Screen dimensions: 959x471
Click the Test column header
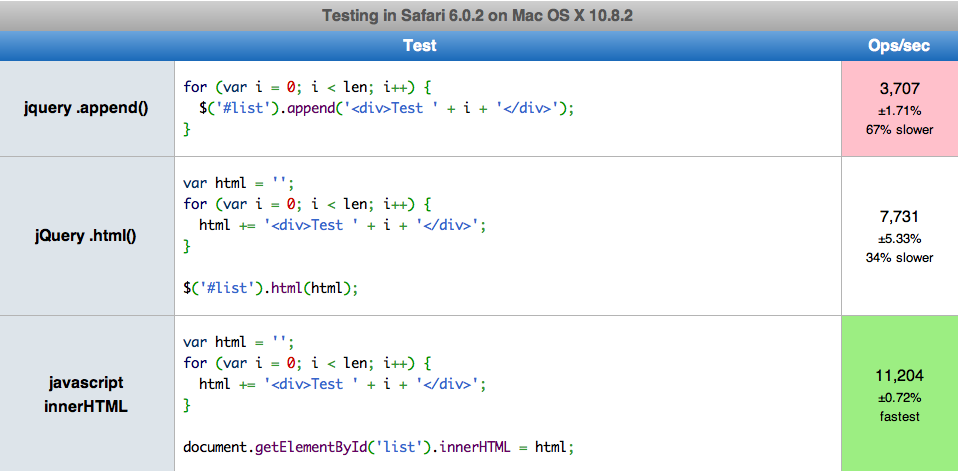[420, 46]
